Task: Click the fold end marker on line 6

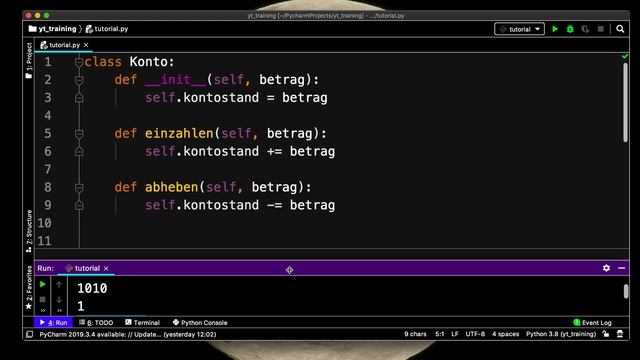Action: click(x=79, y=151)
